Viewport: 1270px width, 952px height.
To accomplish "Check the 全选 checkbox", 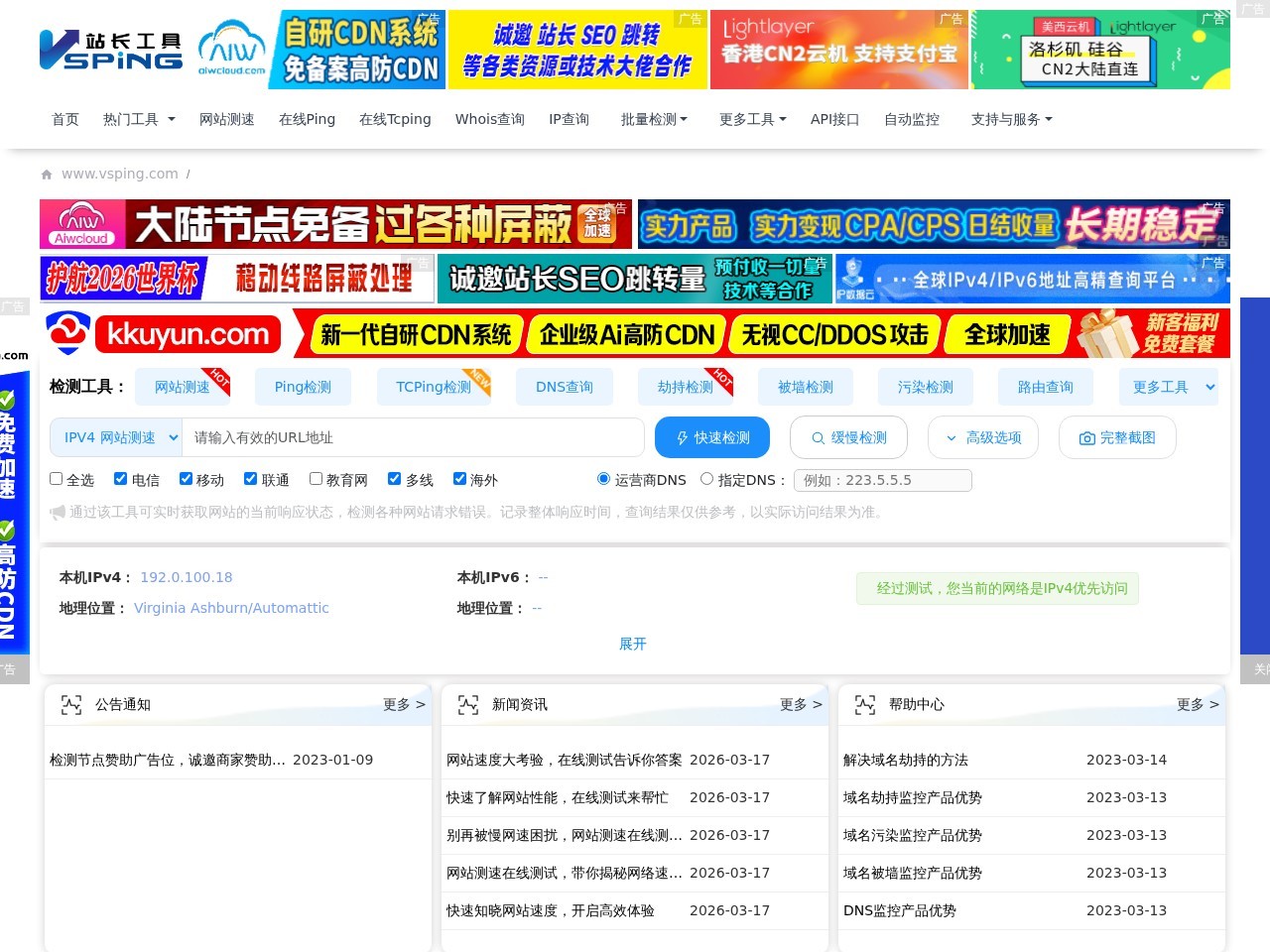I will pyautogui.click(x=57, y=479).
